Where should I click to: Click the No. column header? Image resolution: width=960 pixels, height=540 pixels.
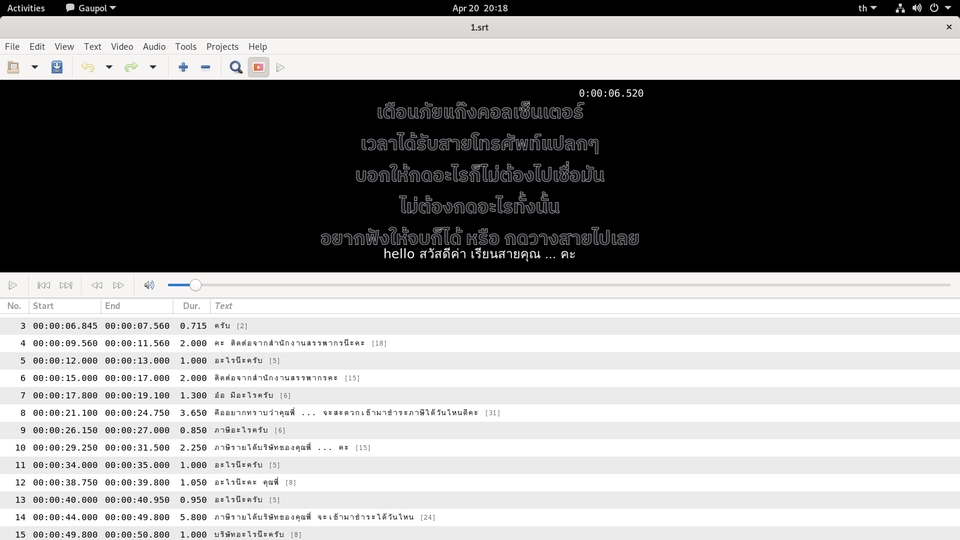[14, 306]
